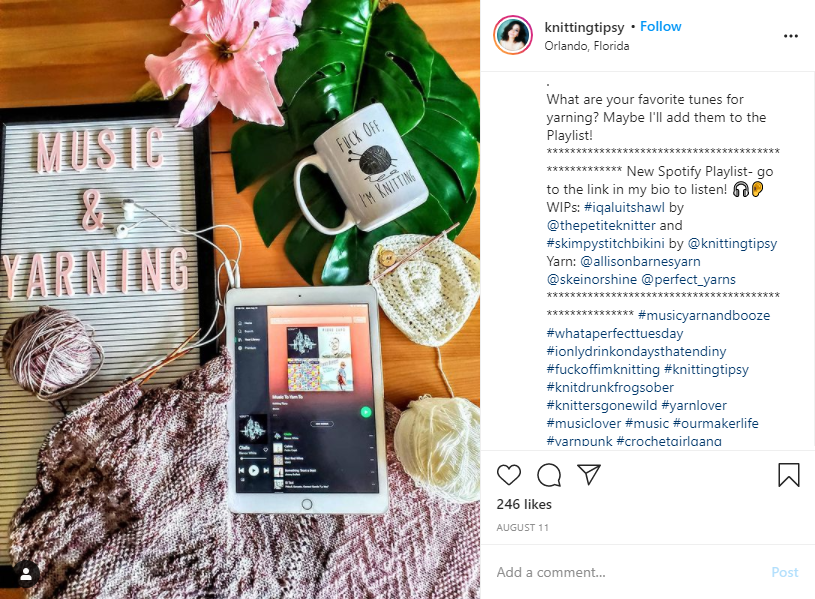Save the post with the bookmark icon
Image resolution: width=815 pixels, height=599 pixels.
coord(788,475)
